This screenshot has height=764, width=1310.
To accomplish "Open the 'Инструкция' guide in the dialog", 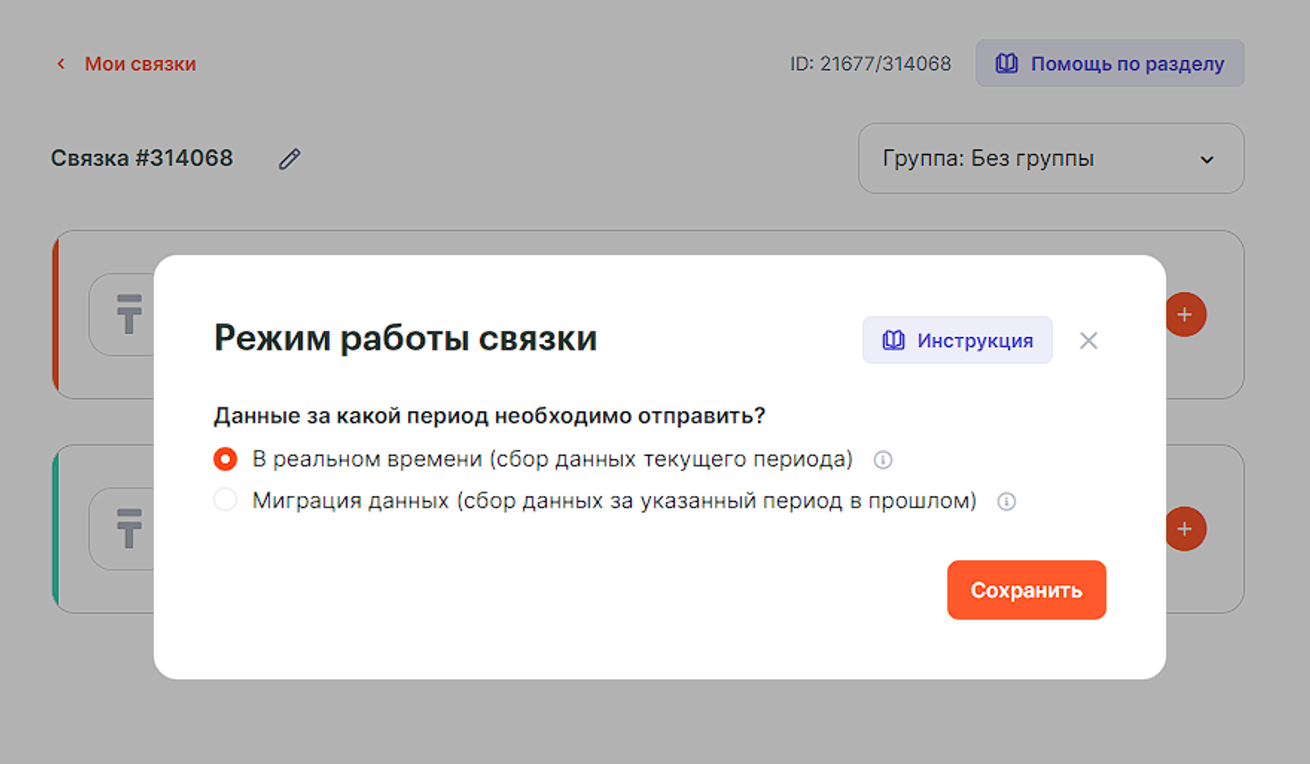I will [x=957, y=340].
